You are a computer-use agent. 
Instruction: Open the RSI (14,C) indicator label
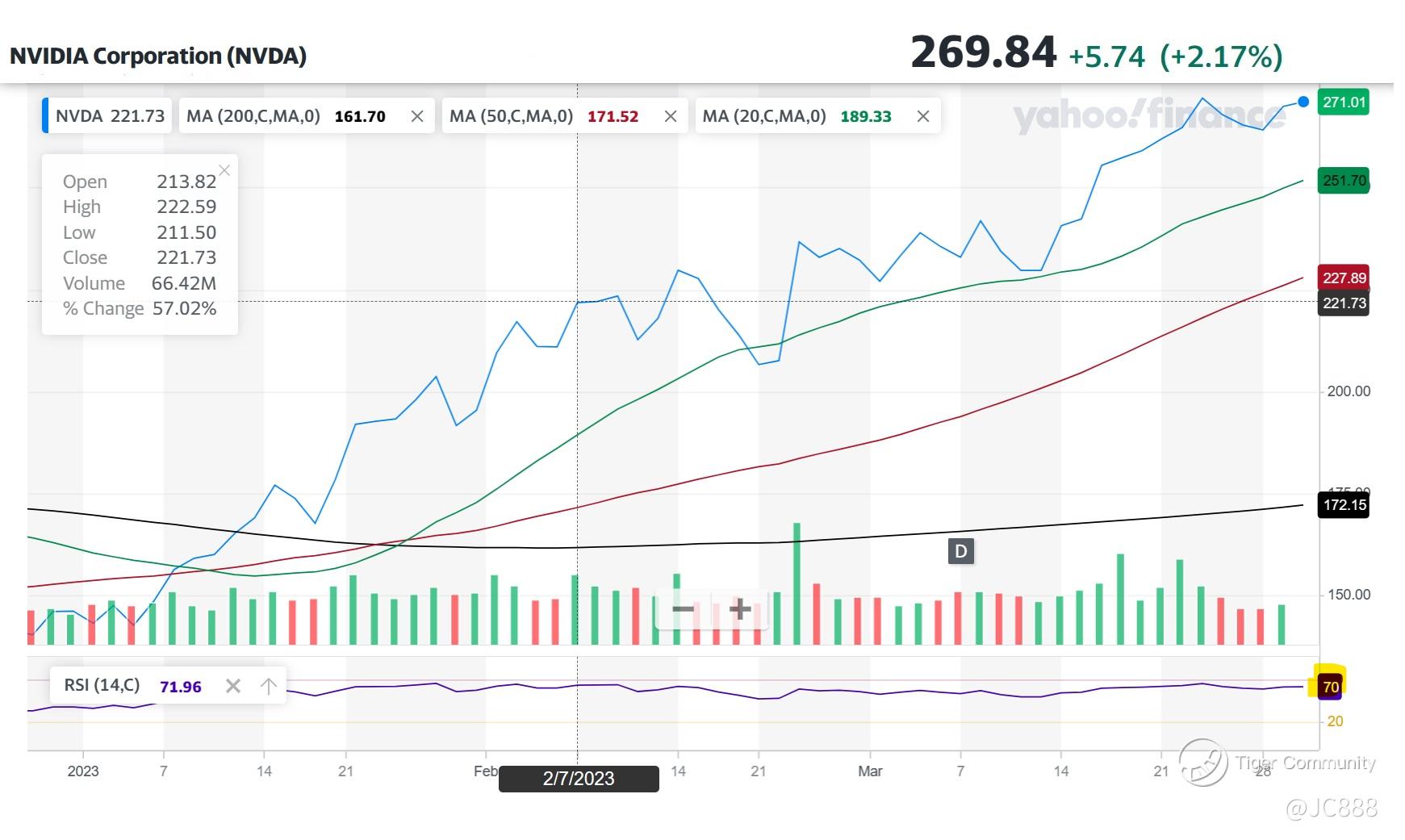pyautogui.click(x=102, y=685)
